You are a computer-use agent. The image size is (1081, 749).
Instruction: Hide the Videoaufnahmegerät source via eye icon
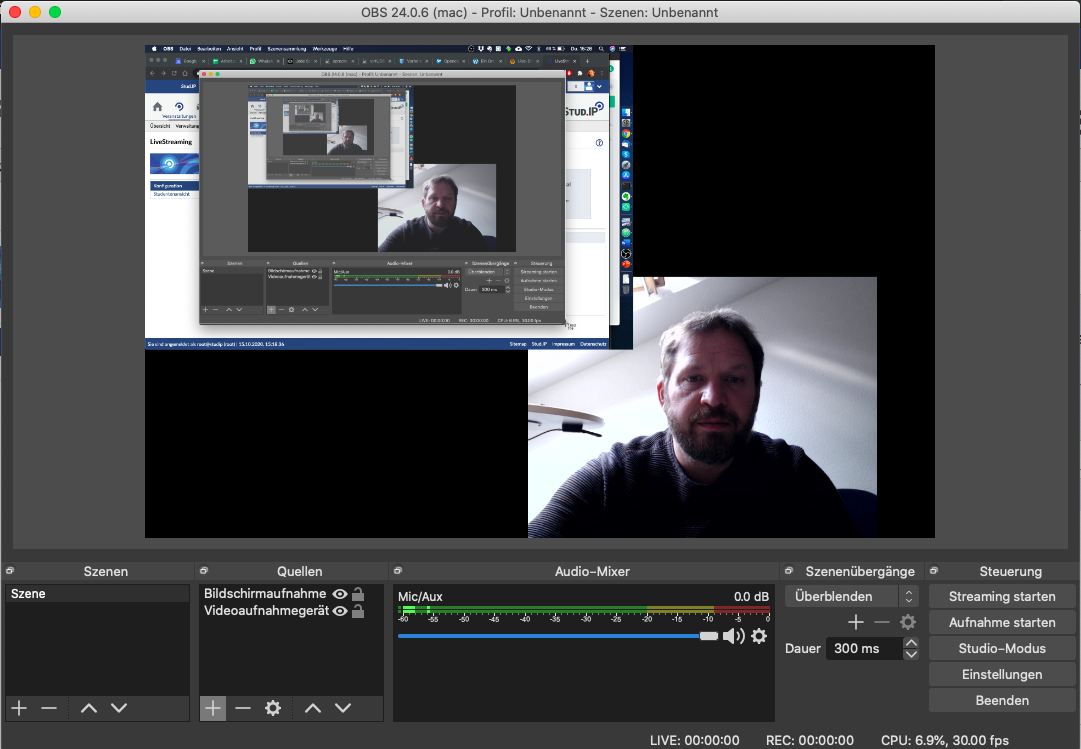[340, 611]
